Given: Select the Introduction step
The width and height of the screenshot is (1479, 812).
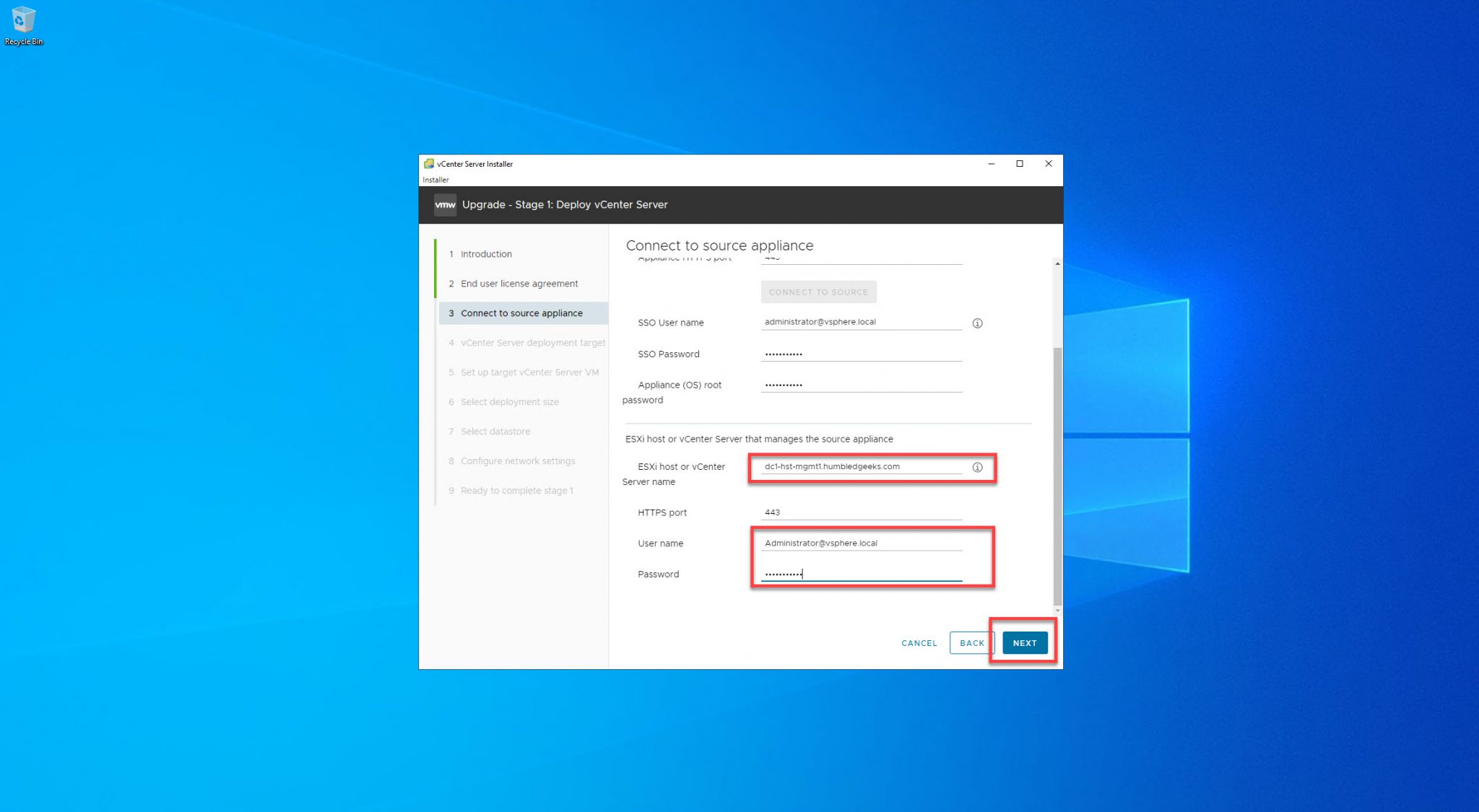Looking at the screenshot, I should coord(485,253).
